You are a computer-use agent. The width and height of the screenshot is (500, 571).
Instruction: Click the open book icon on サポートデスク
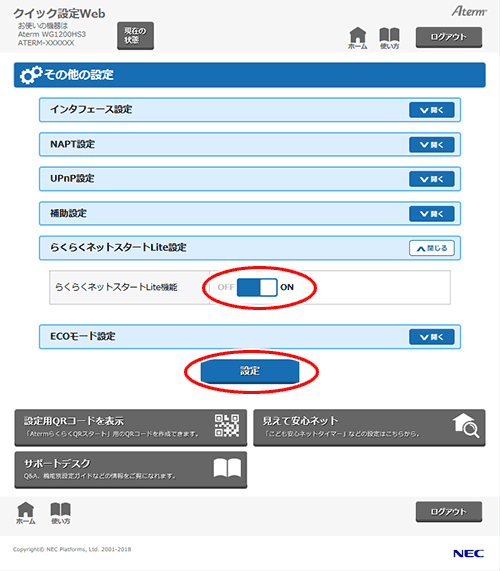point(227,468)
